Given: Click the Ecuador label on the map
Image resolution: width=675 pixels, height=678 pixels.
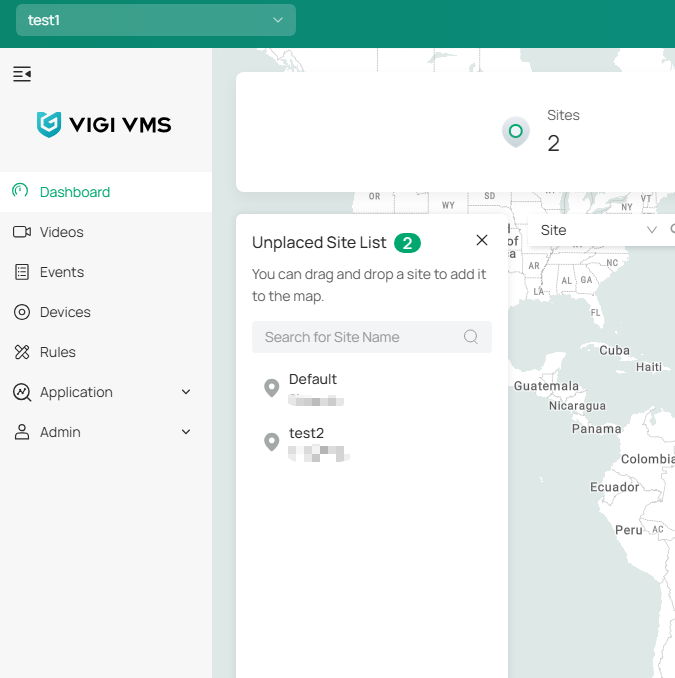Looking at the screenshot, I should [x=614, y=487].
